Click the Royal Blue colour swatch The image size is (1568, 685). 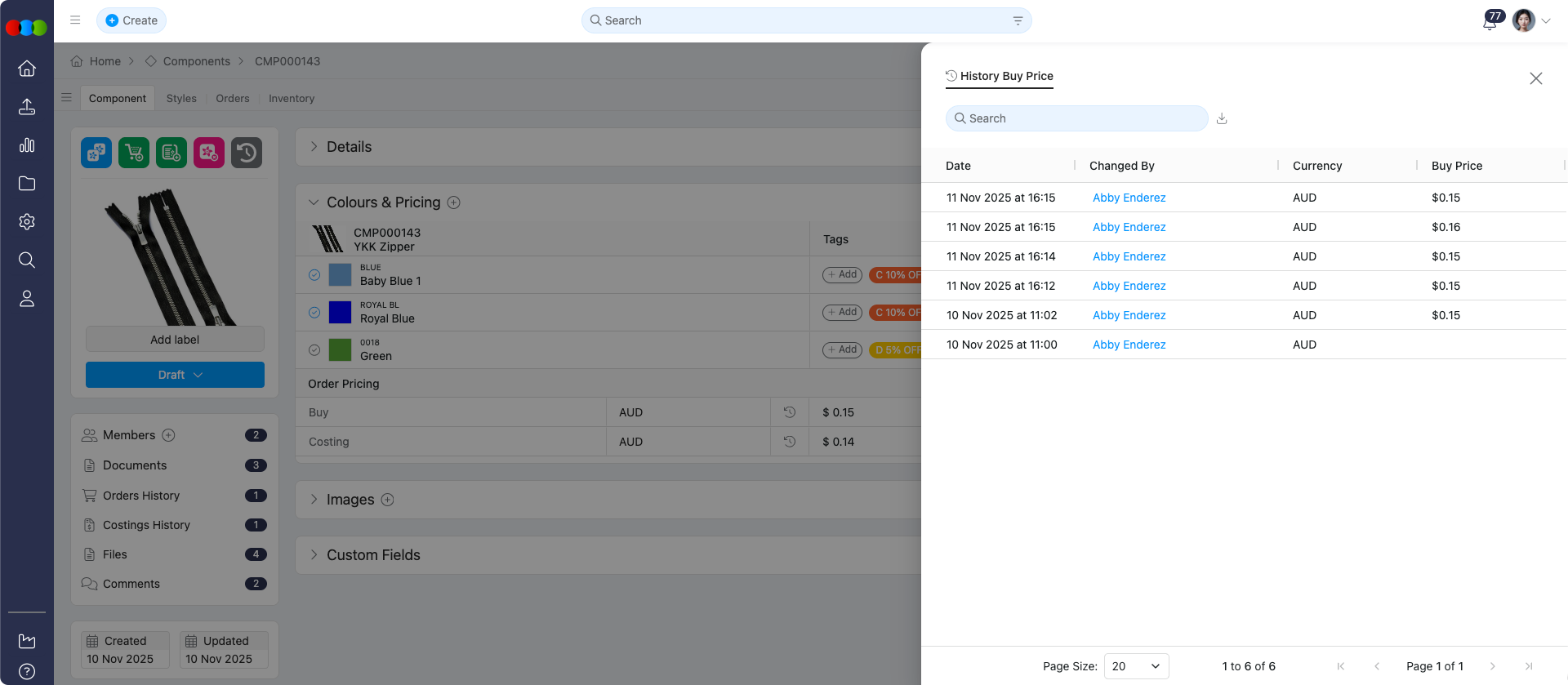[x=340, y=313]
